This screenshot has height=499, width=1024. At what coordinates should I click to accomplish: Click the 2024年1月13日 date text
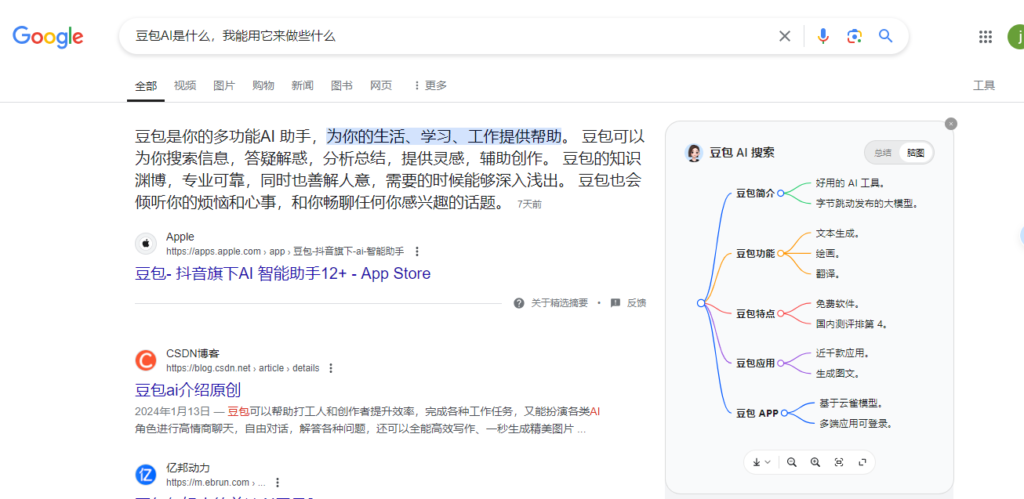[172, 411]
